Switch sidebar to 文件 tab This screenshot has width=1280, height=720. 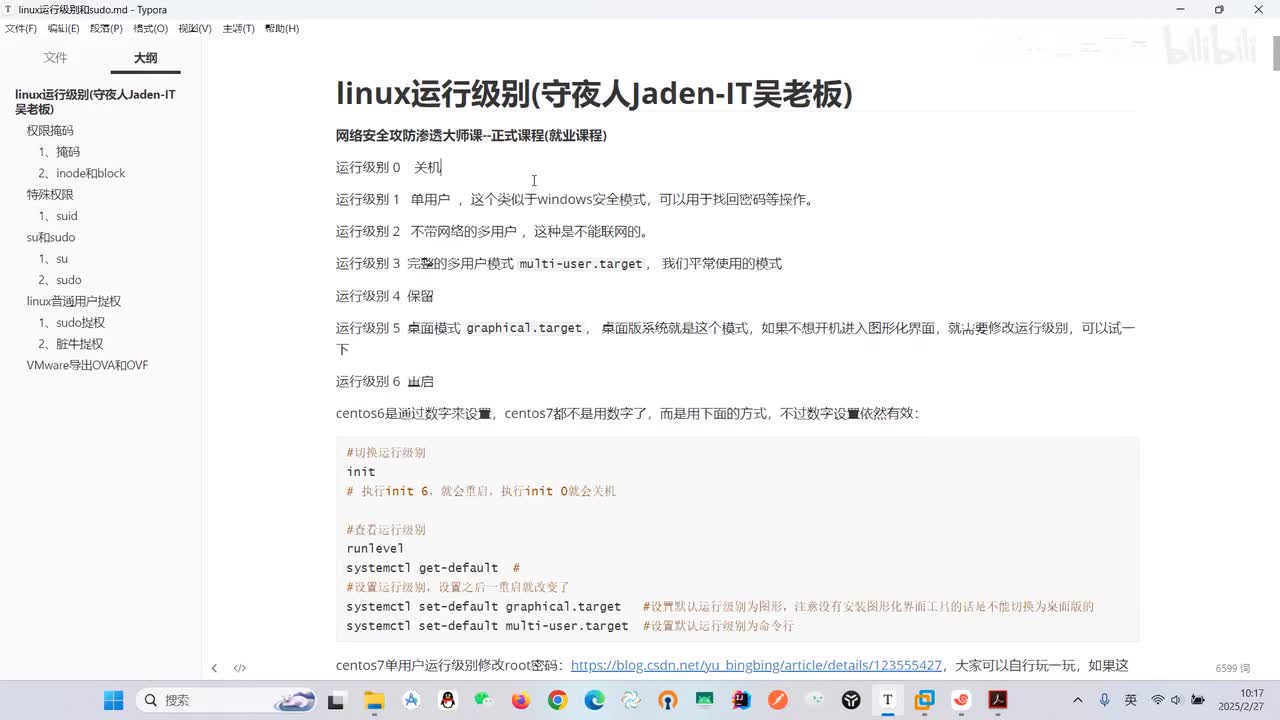(x=55, y=58)
